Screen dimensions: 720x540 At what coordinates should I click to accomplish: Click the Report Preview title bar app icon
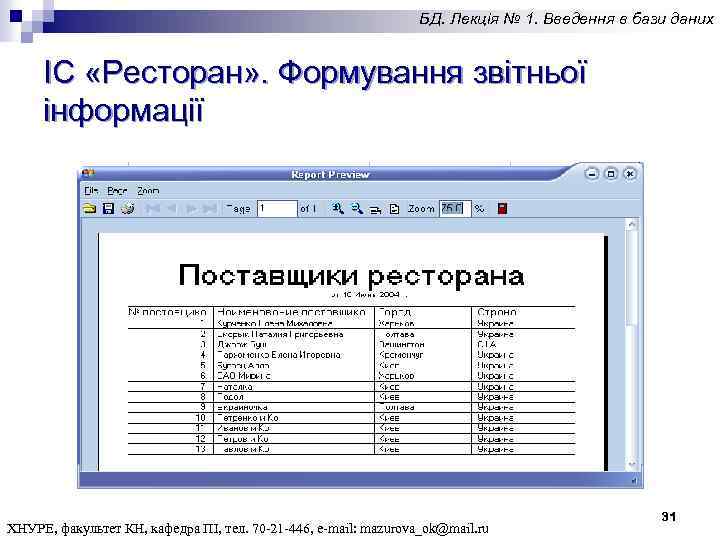click(x=88, y=174)
